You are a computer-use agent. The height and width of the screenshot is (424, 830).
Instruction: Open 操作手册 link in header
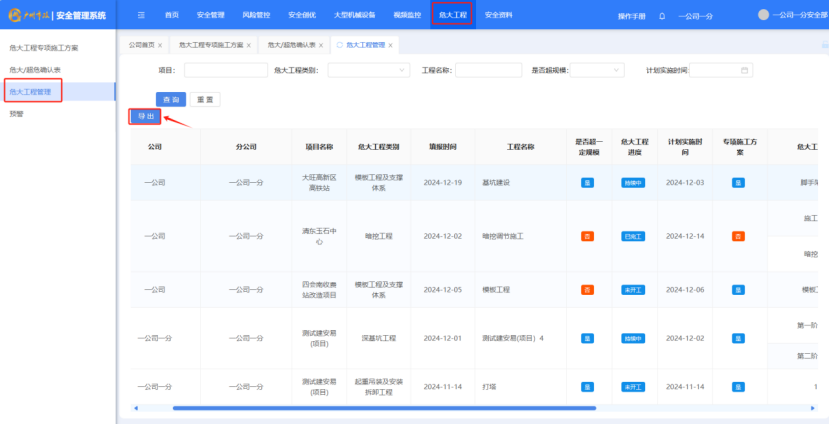click(631, 17)
